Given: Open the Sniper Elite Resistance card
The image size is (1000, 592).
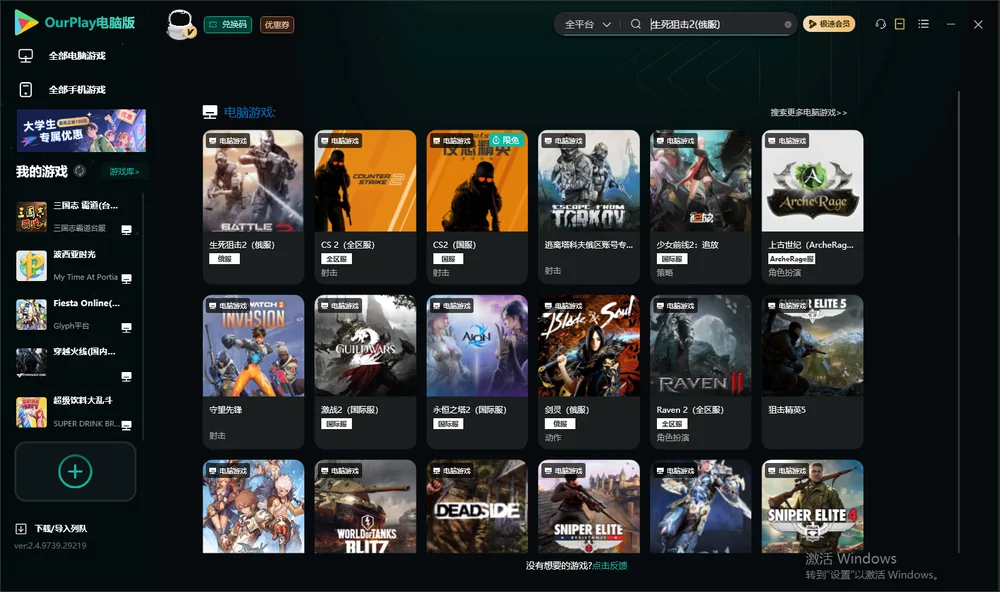Looking at the screenshot, I should 589,507.
